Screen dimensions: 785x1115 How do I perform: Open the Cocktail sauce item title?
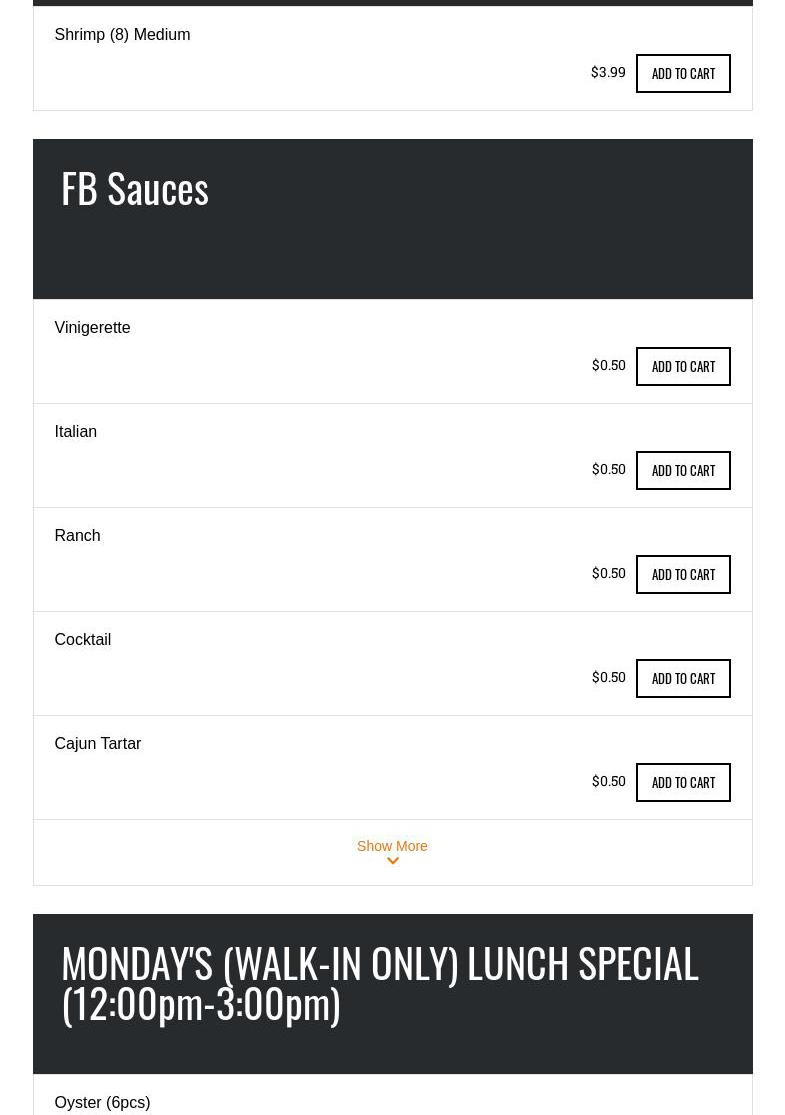82,639
